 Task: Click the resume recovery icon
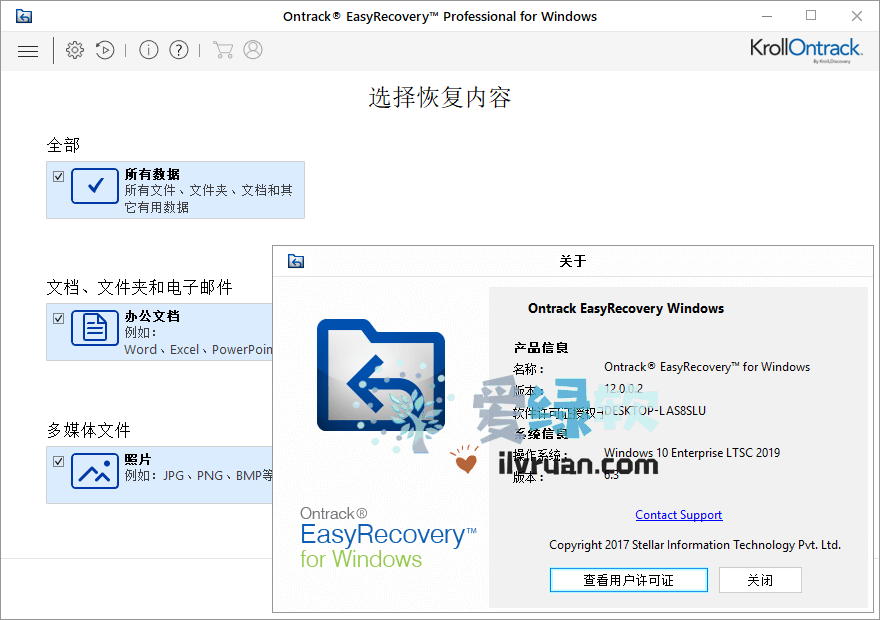point(105,50)
